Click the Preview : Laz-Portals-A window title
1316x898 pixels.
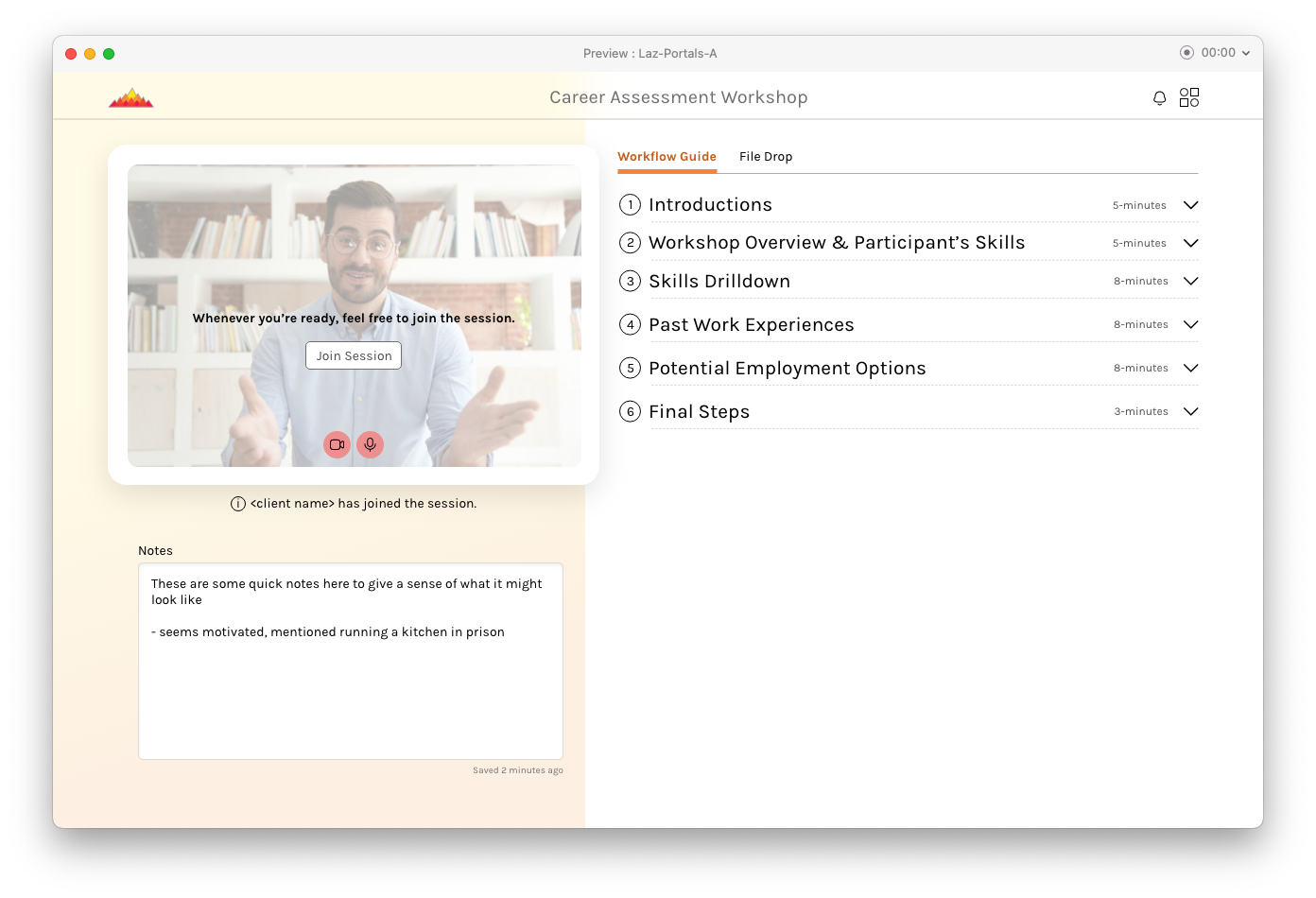coord(650,54)
